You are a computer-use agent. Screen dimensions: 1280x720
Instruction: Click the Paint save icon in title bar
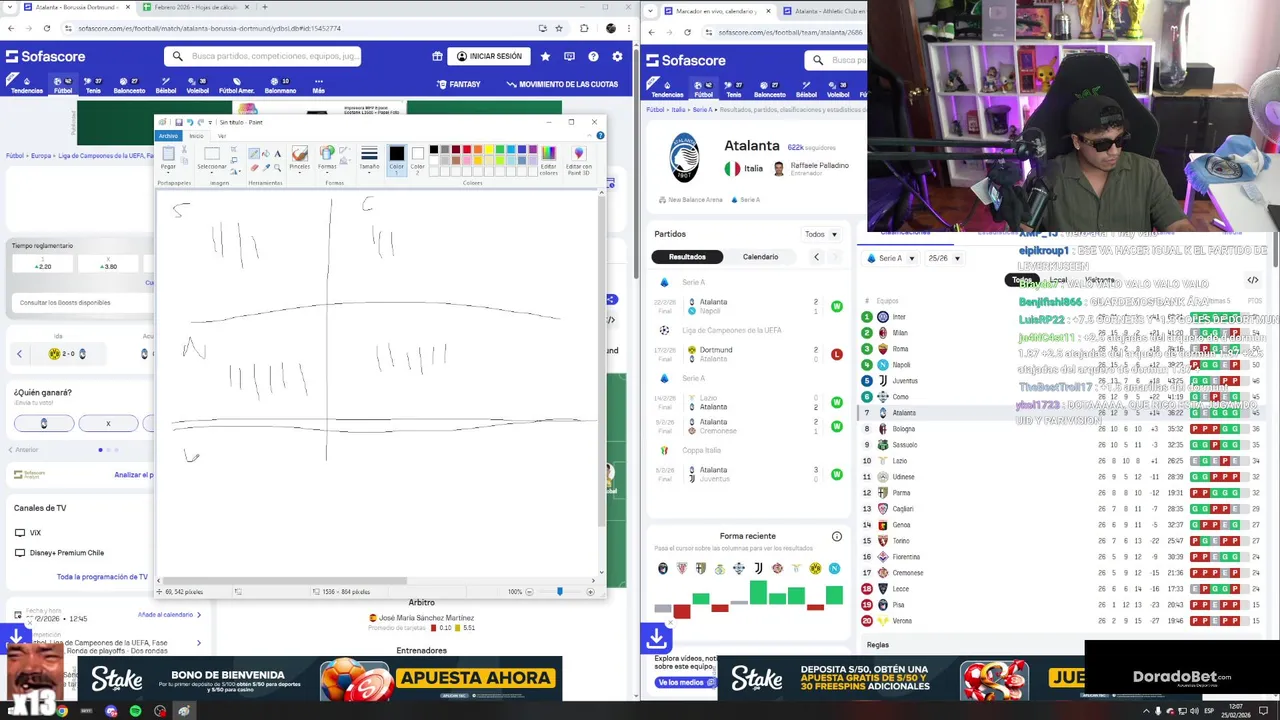(179, 122)
